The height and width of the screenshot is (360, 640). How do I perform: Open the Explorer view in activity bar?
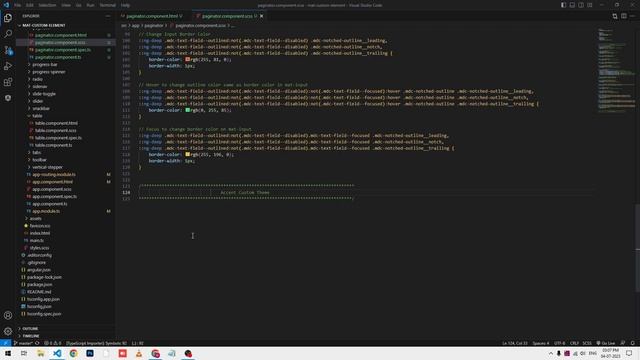(x=8, y=18)
